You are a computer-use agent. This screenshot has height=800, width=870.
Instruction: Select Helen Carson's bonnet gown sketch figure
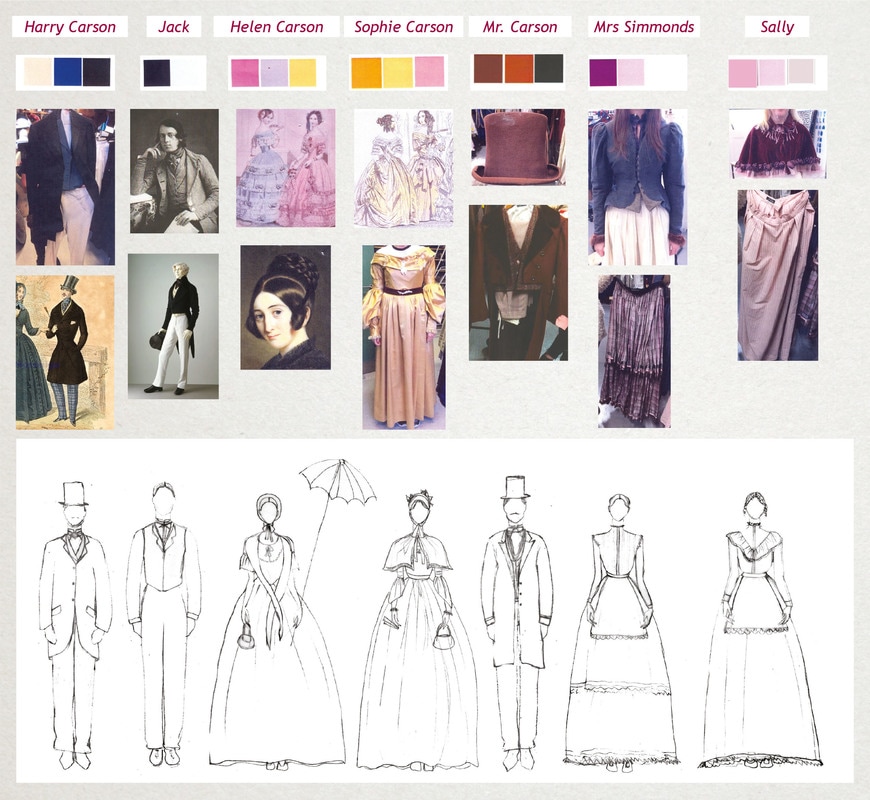tap(277, 631)
